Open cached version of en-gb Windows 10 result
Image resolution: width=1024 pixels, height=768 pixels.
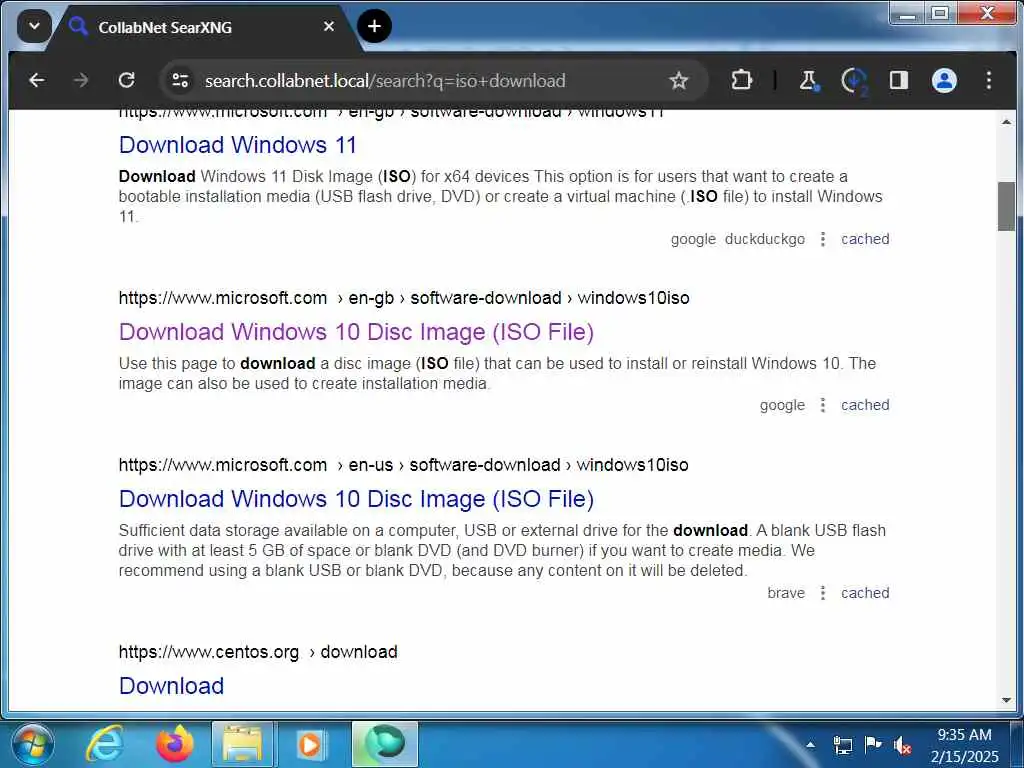pos(865,405)
